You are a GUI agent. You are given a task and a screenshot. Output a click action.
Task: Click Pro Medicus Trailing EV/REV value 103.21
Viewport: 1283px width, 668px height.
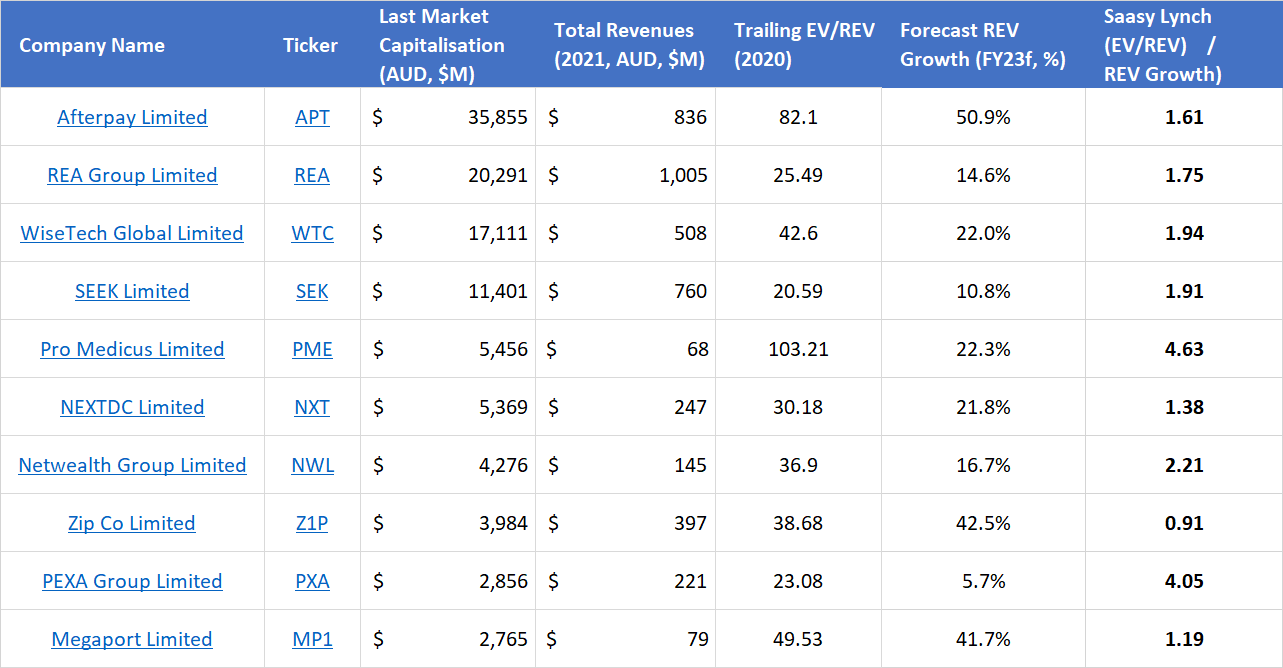[x=798, y=349]
